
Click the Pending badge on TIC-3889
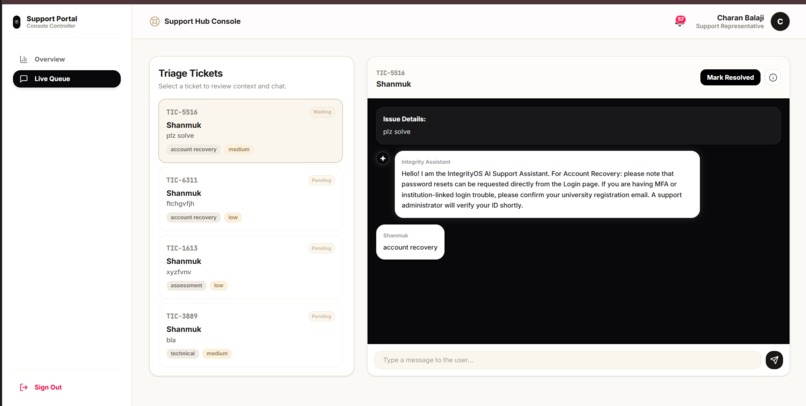pyautogui.click(x=322, y=316)
